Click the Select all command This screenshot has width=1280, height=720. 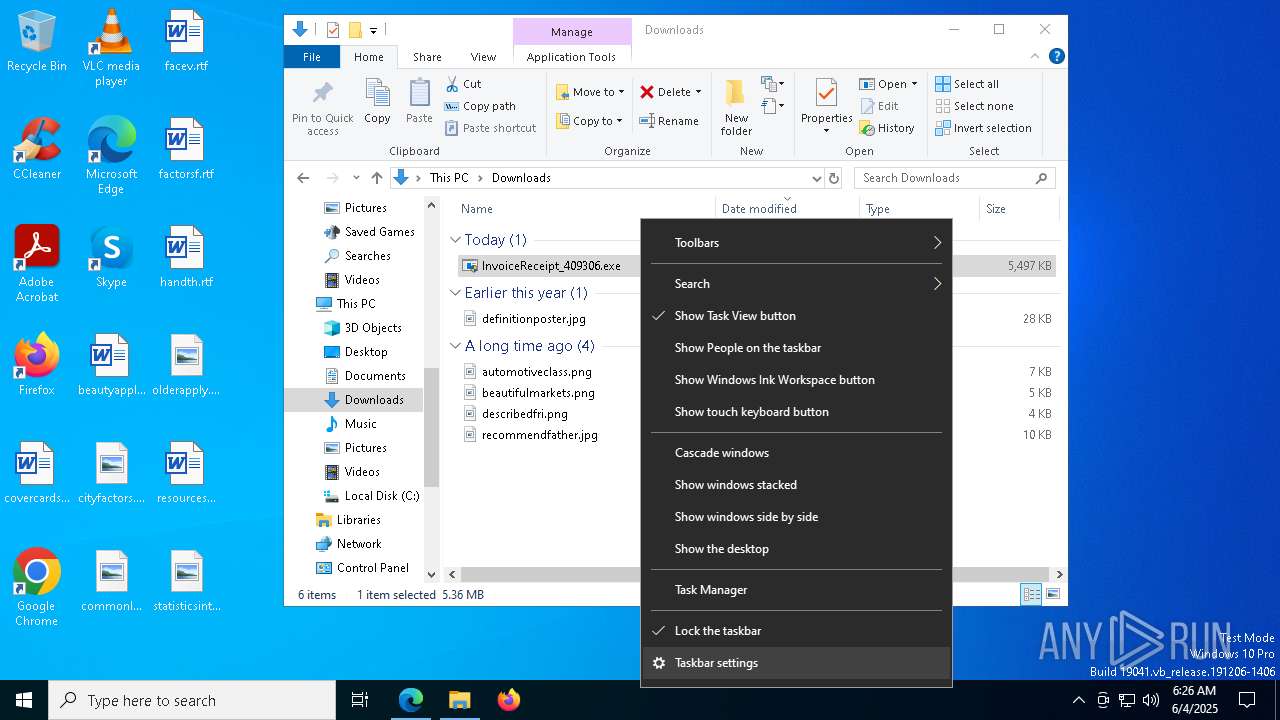click(x=967, y=84)
